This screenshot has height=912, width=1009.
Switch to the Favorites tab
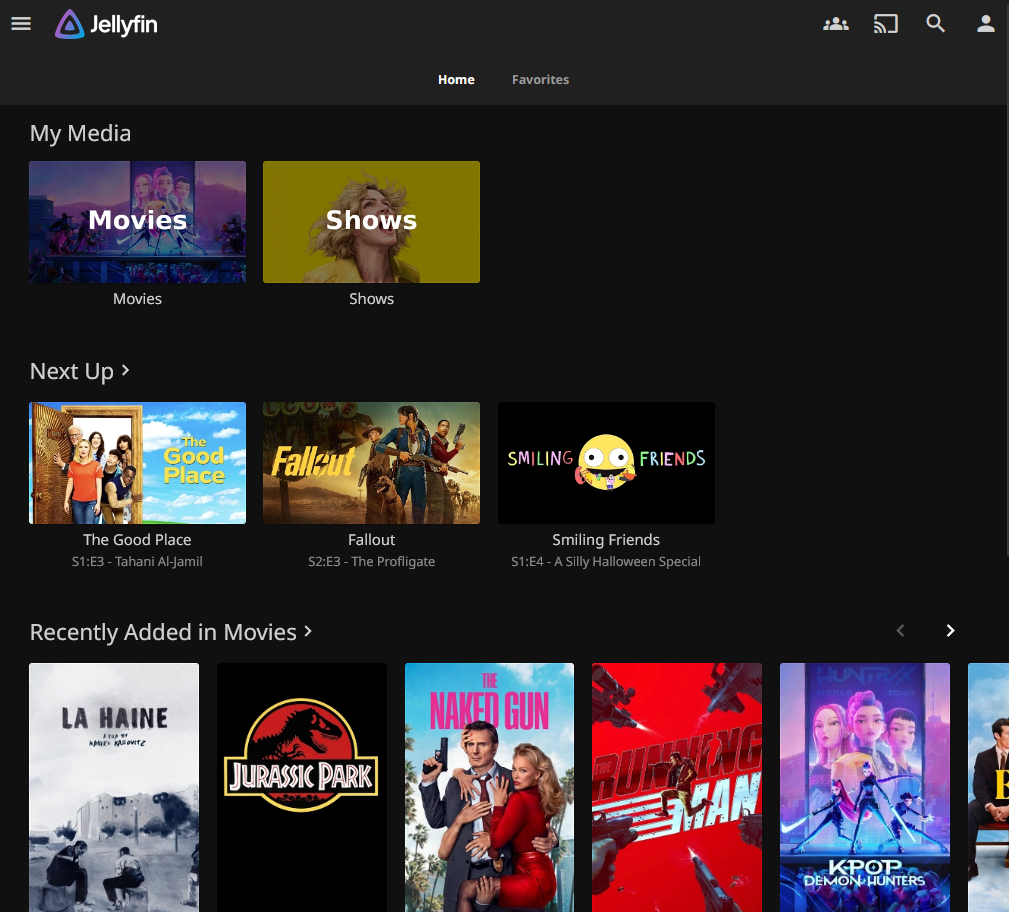[540, 80]
